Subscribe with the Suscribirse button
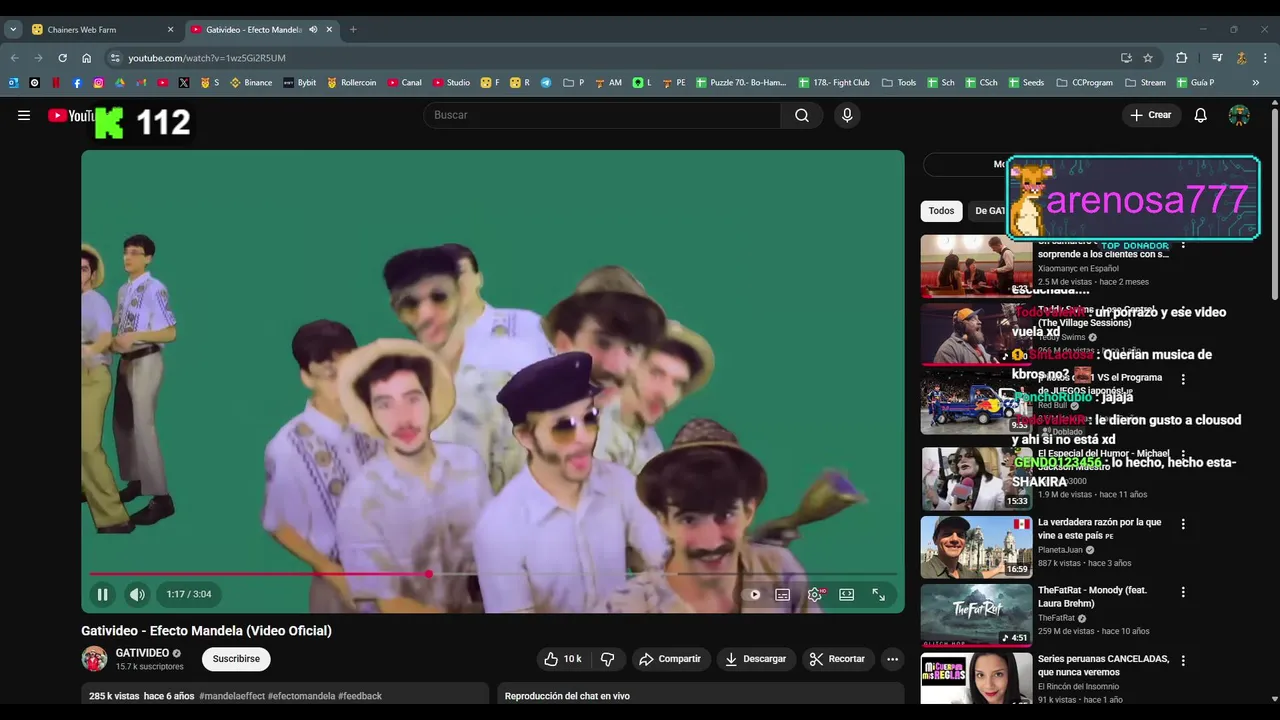The image size is (1280, 720). click(236, 659)
